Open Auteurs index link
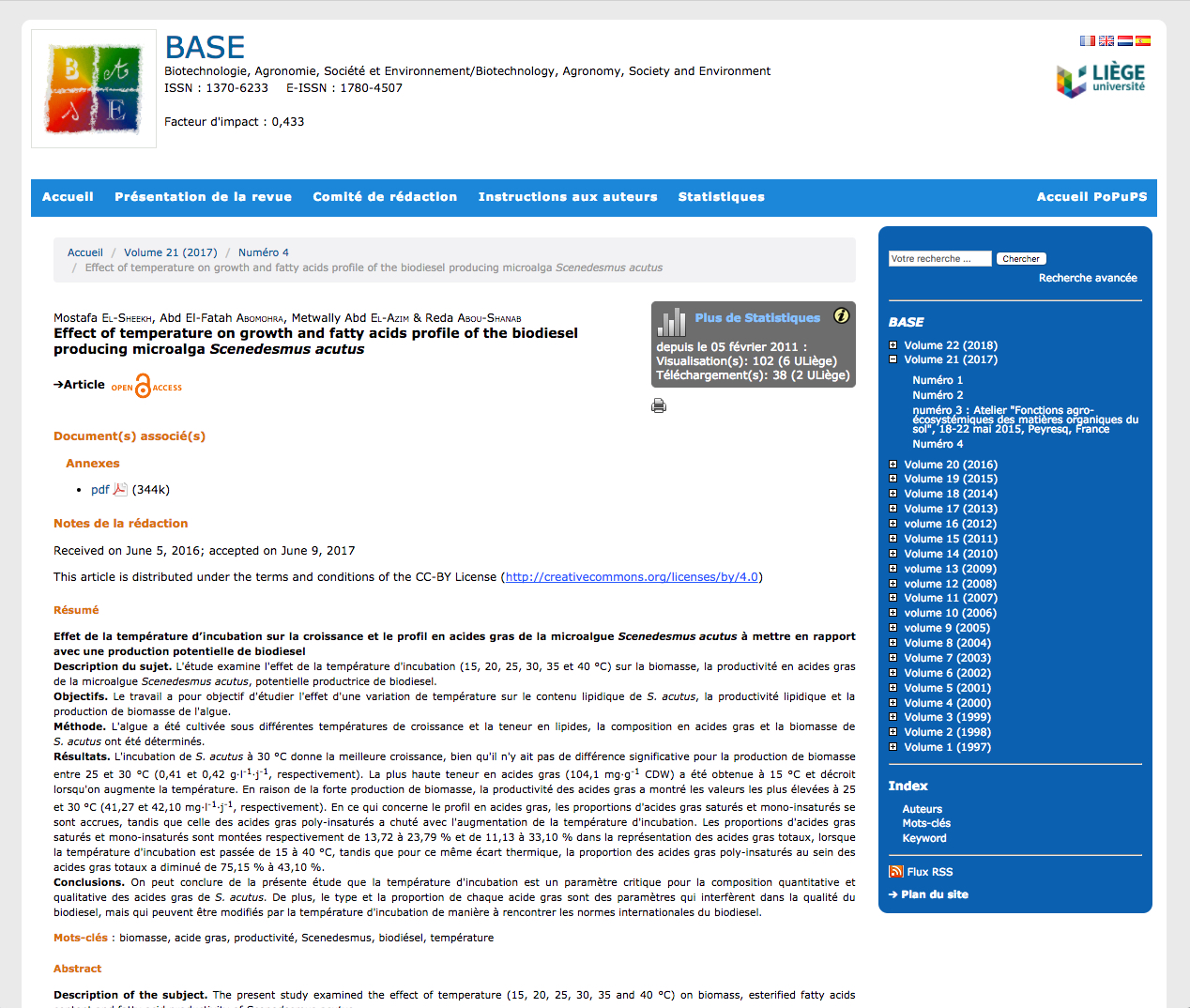The image size is (1190, 1008). (923, 809)
